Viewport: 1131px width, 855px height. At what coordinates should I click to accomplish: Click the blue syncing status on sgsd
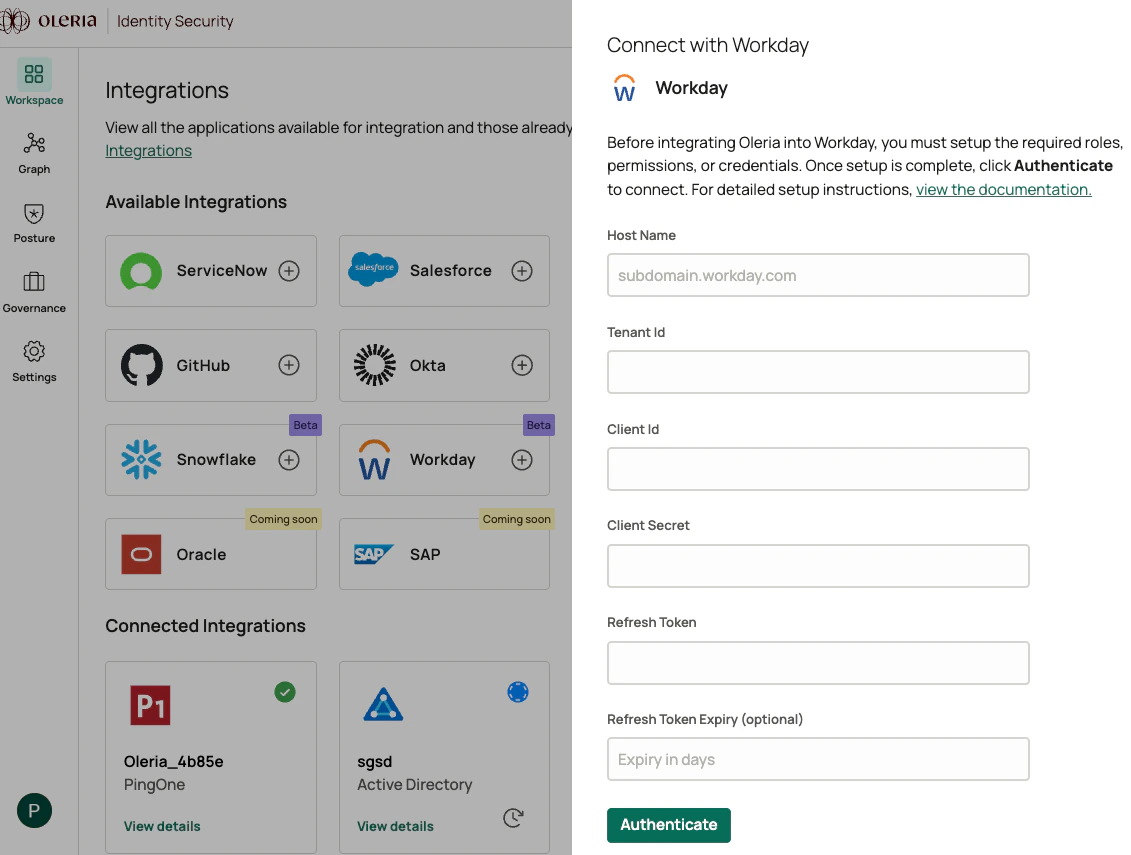tap(517, 692)
